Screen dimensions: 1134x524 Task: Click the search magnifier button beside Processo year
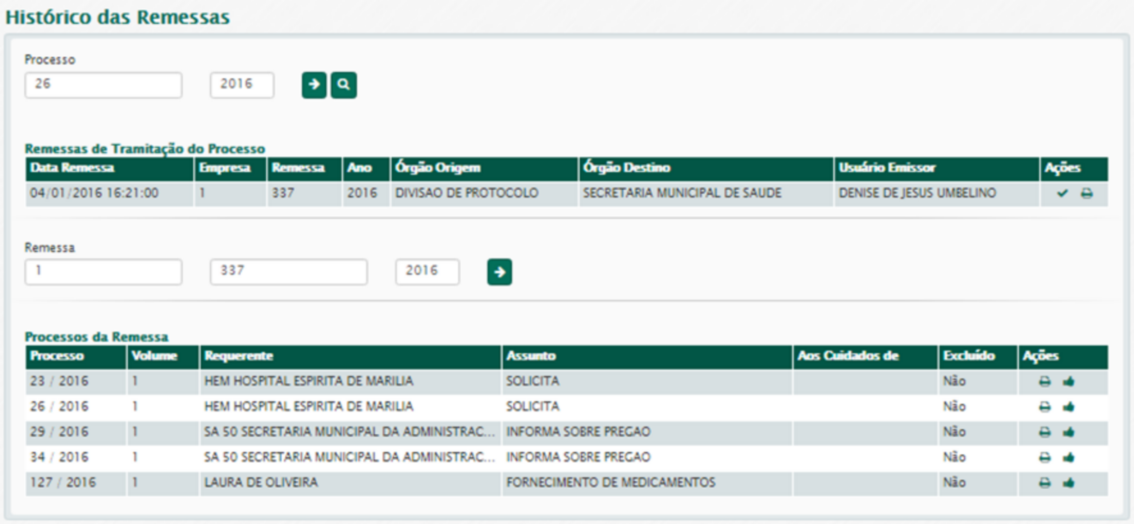pos(343,86)
